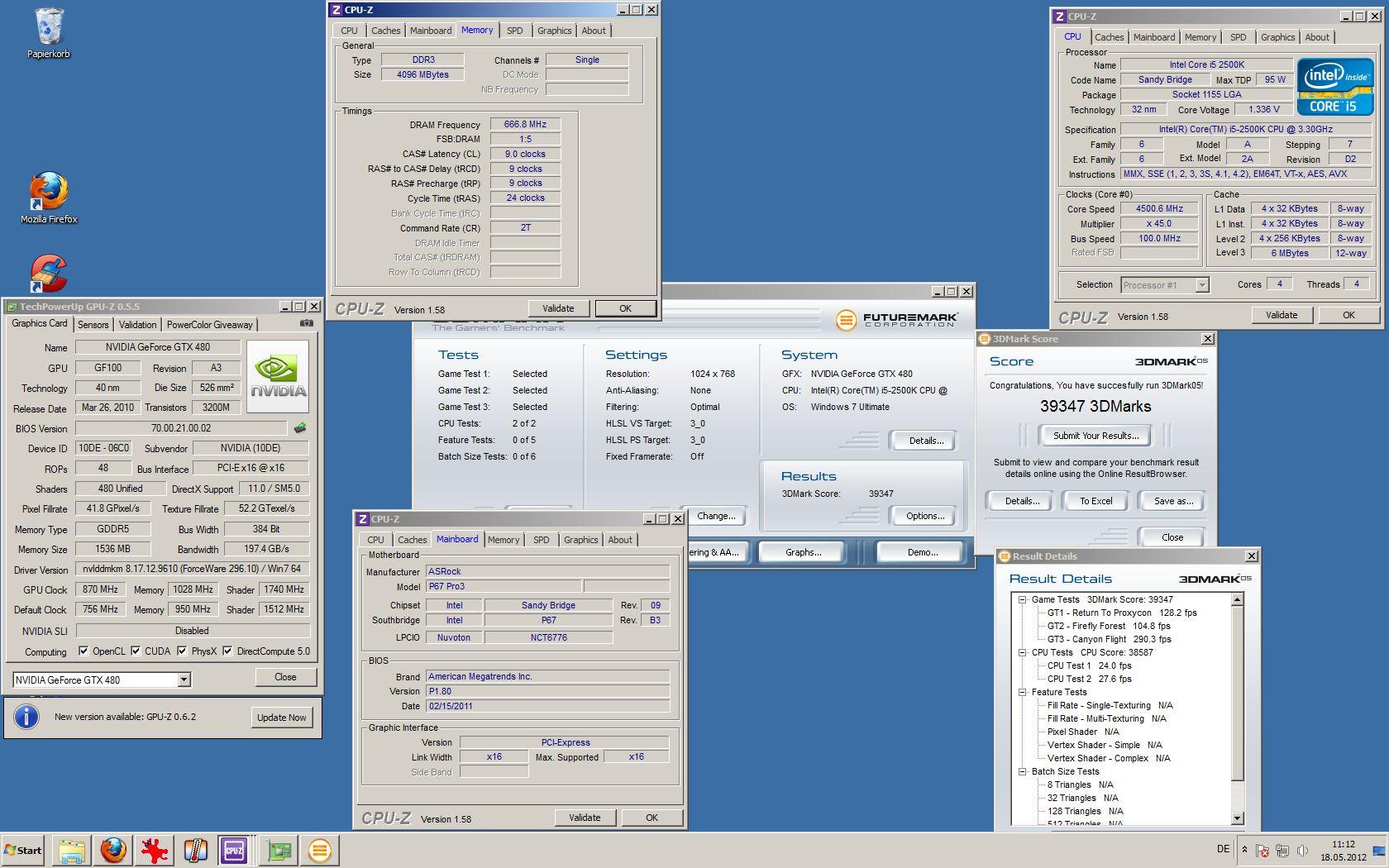
Task: Toggle the PhysX checkbox in GPU-Z
Action: (182, 651)
